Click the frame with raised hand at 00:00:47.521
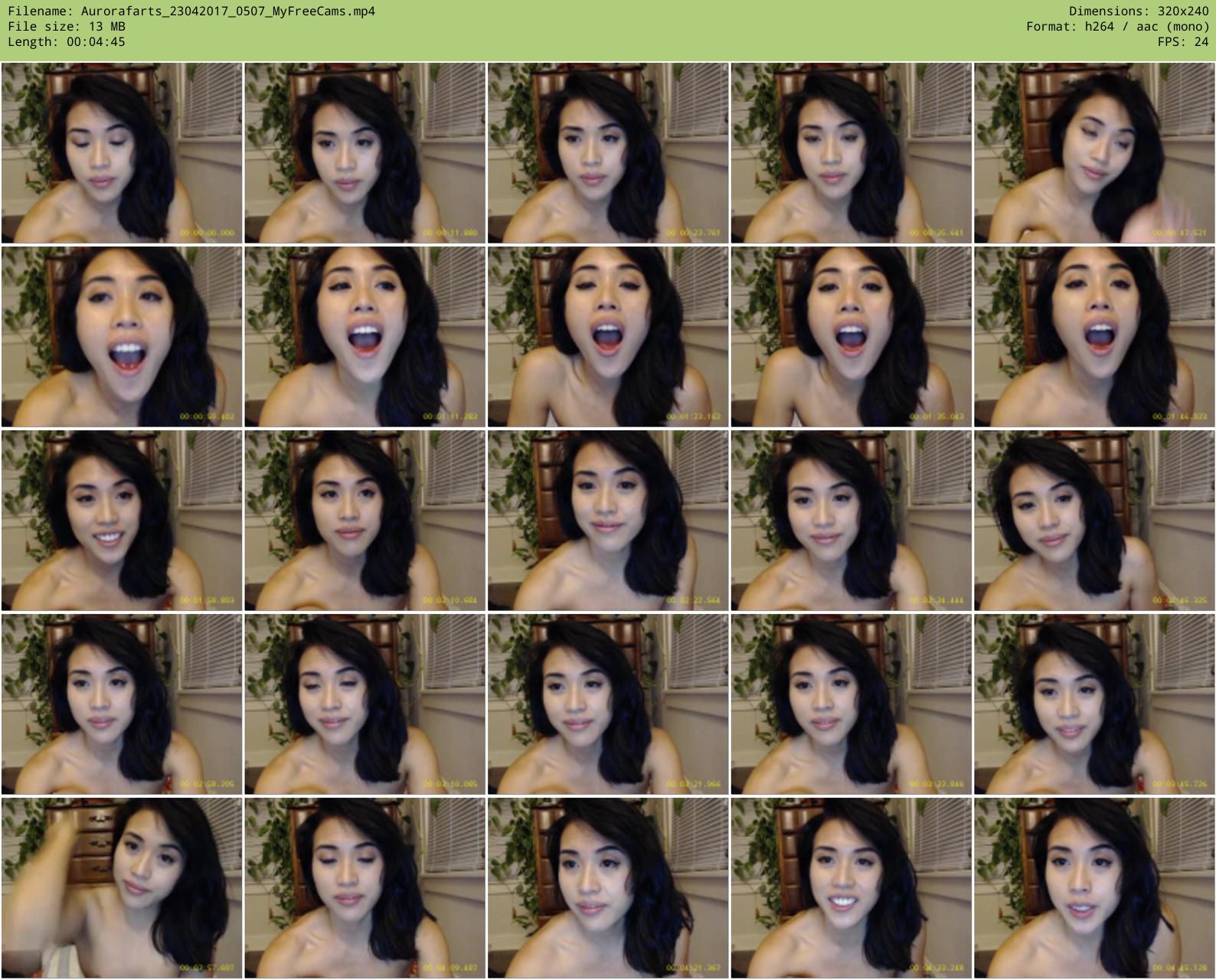 (x=1094, y=153)
